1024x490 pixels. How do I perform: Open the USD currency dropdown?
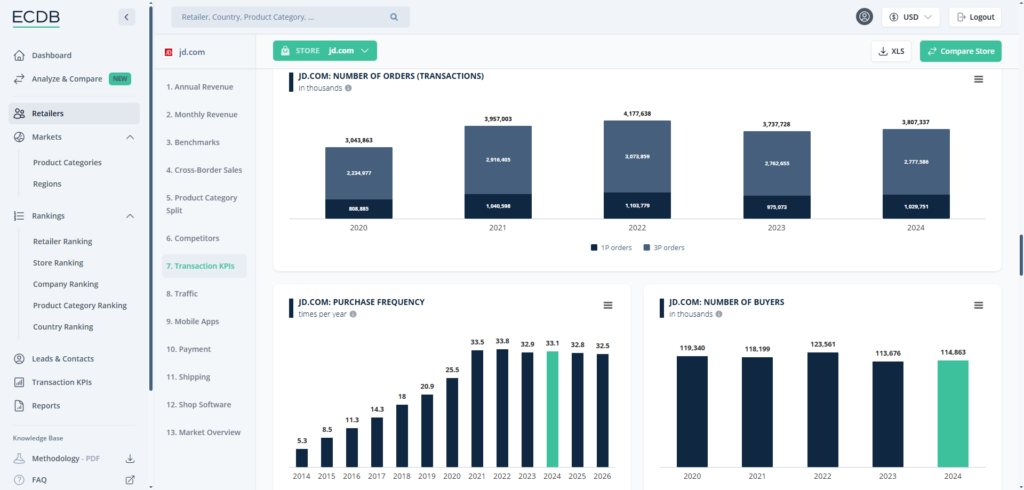(x=910, y=17)
